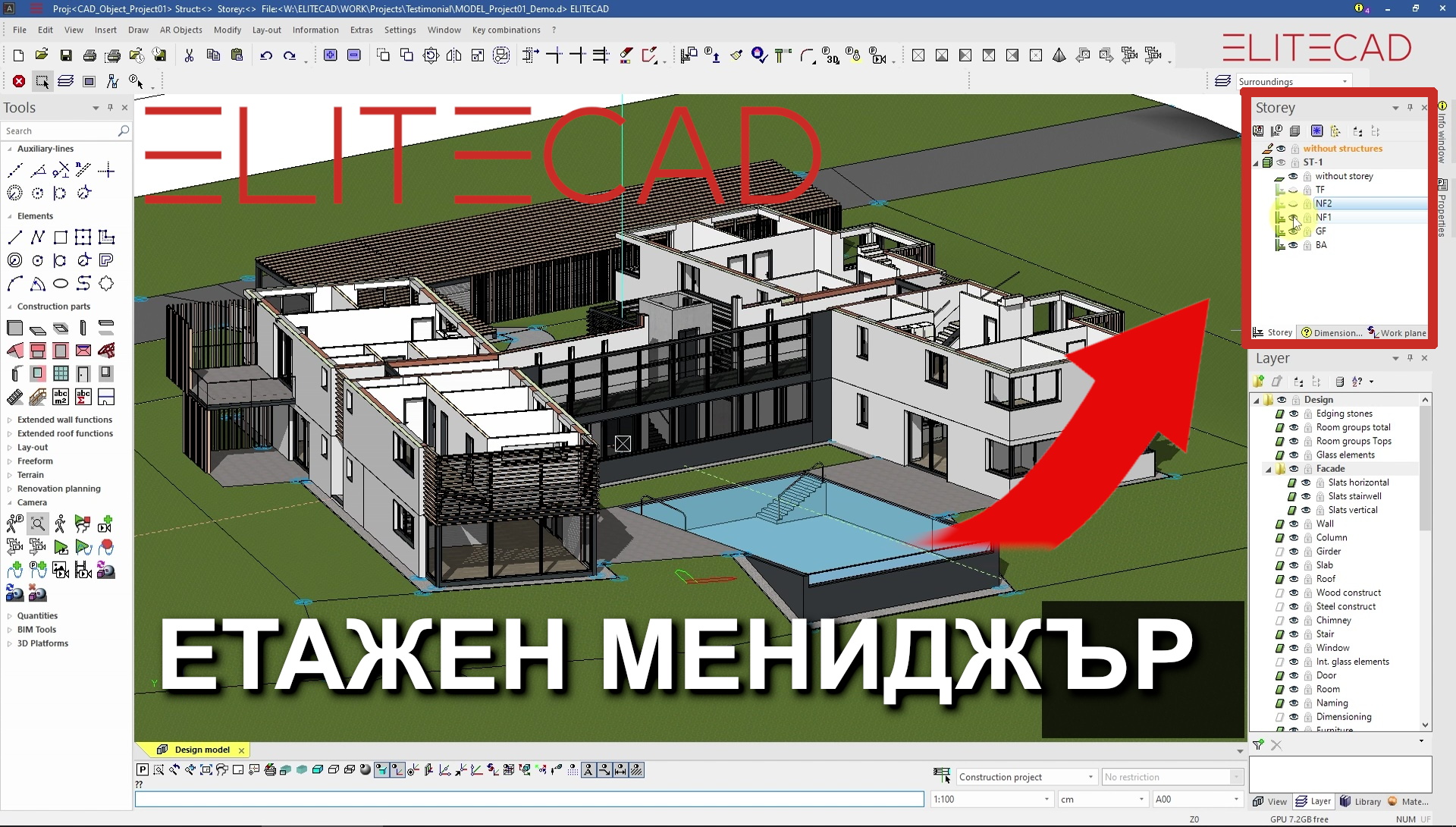Toggle visibility eye of Slats vertical layer

[x=1307, y=510]
